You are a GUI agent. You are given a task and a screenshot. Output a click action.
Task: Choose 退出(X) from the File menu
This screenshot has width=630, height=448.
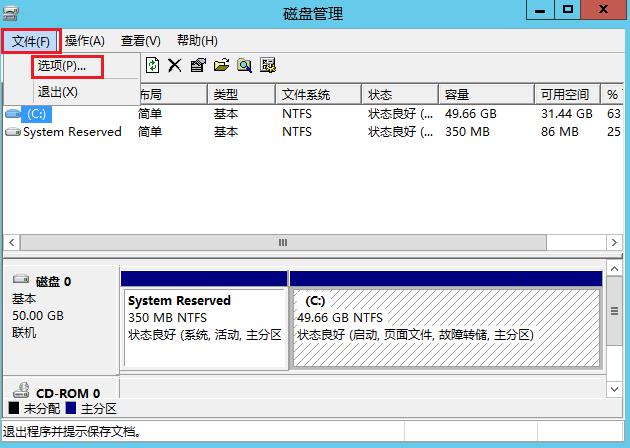[58, 92]
